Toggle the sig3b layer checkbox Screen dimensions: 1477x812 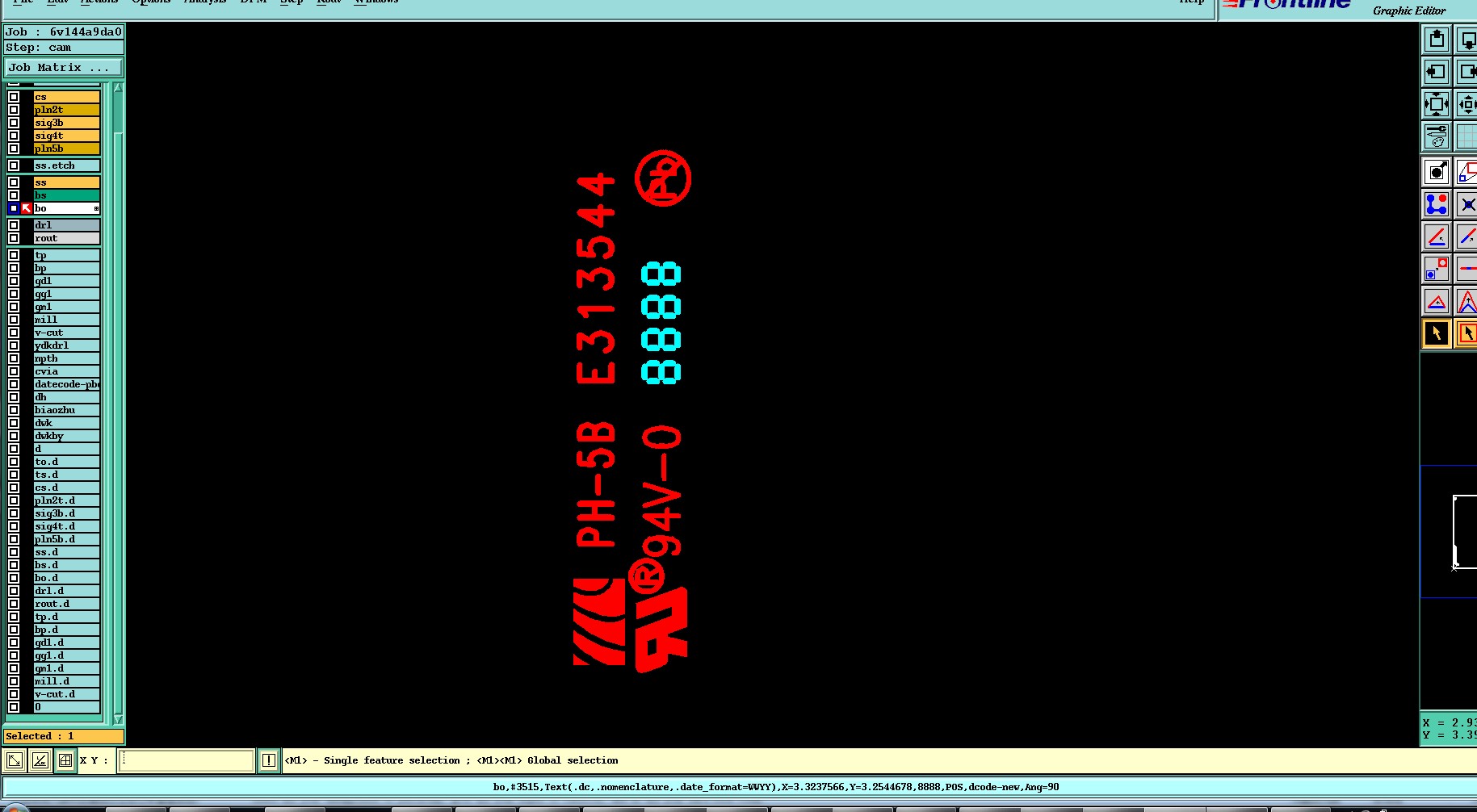click(14, 123)
